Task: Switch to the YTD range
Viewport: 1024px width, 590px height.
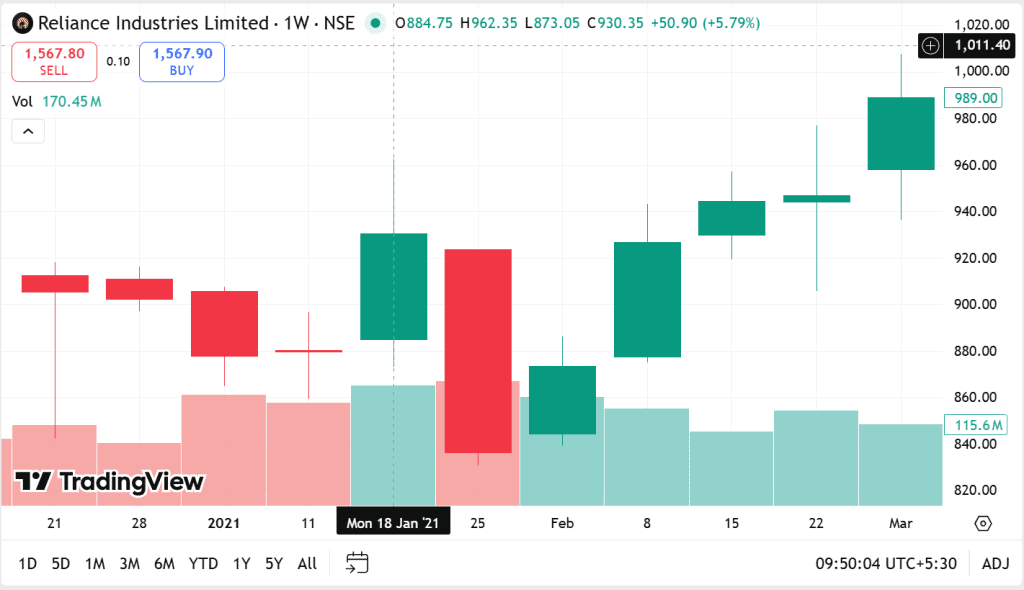Action: point(203,563)
